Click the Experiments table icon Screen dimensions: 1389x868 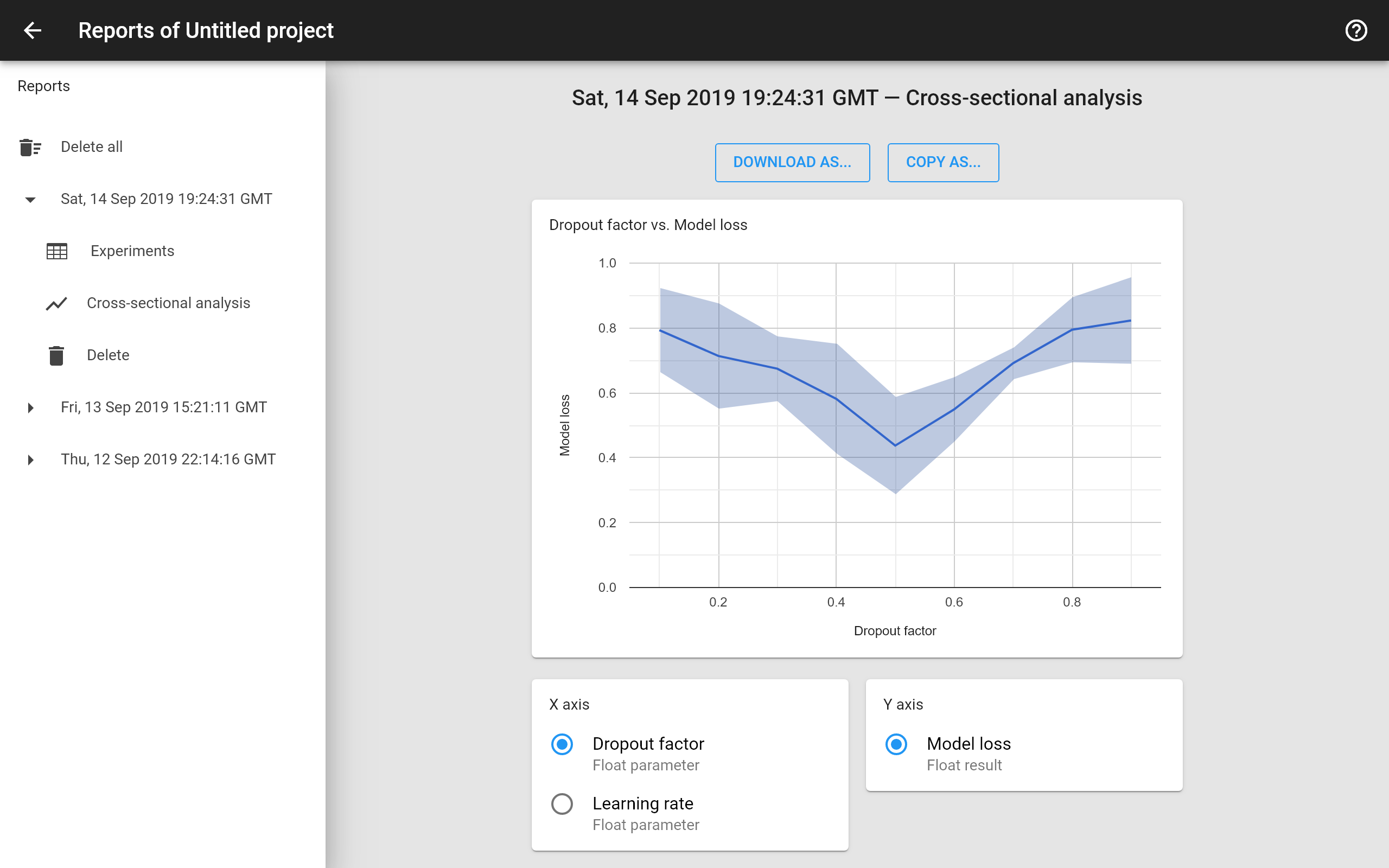pos(56,251)
